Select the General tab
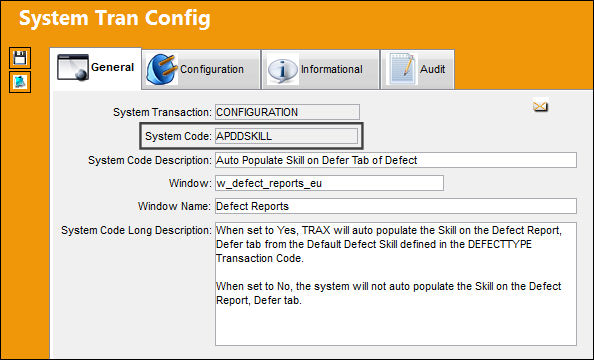The height and width of the screenshot is (360, 594). (96, 69)
